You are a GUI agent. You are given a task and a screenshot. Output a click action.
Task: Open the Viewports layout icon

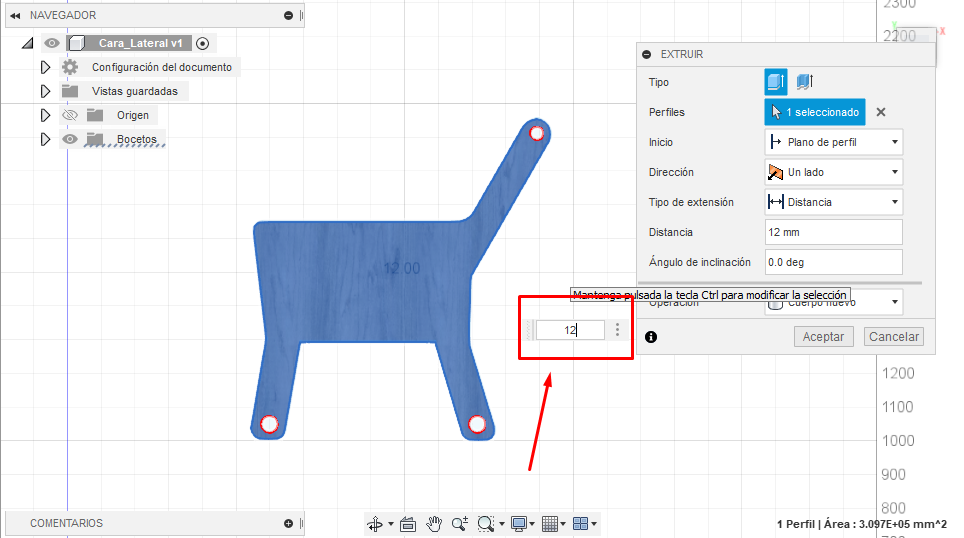pos(580,524)
